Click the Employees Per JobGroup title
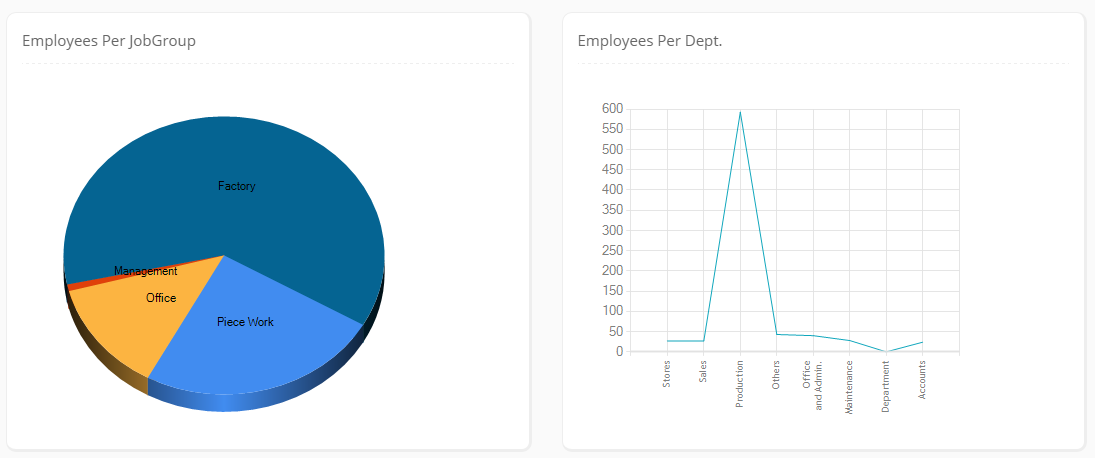1095x458 pixels. [109, 41]
